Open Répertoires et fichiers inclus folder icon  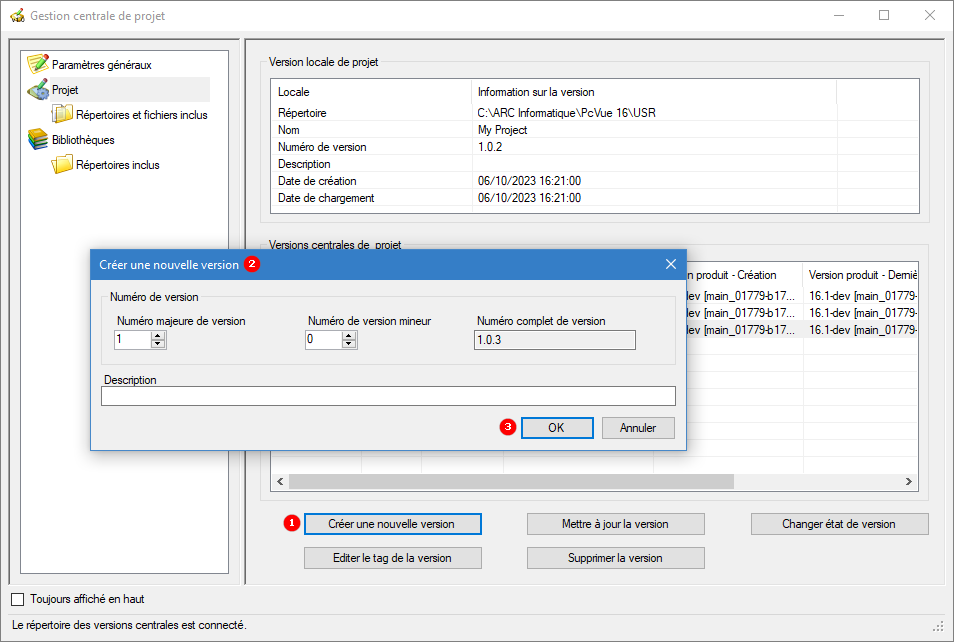[x=62, y=114]
